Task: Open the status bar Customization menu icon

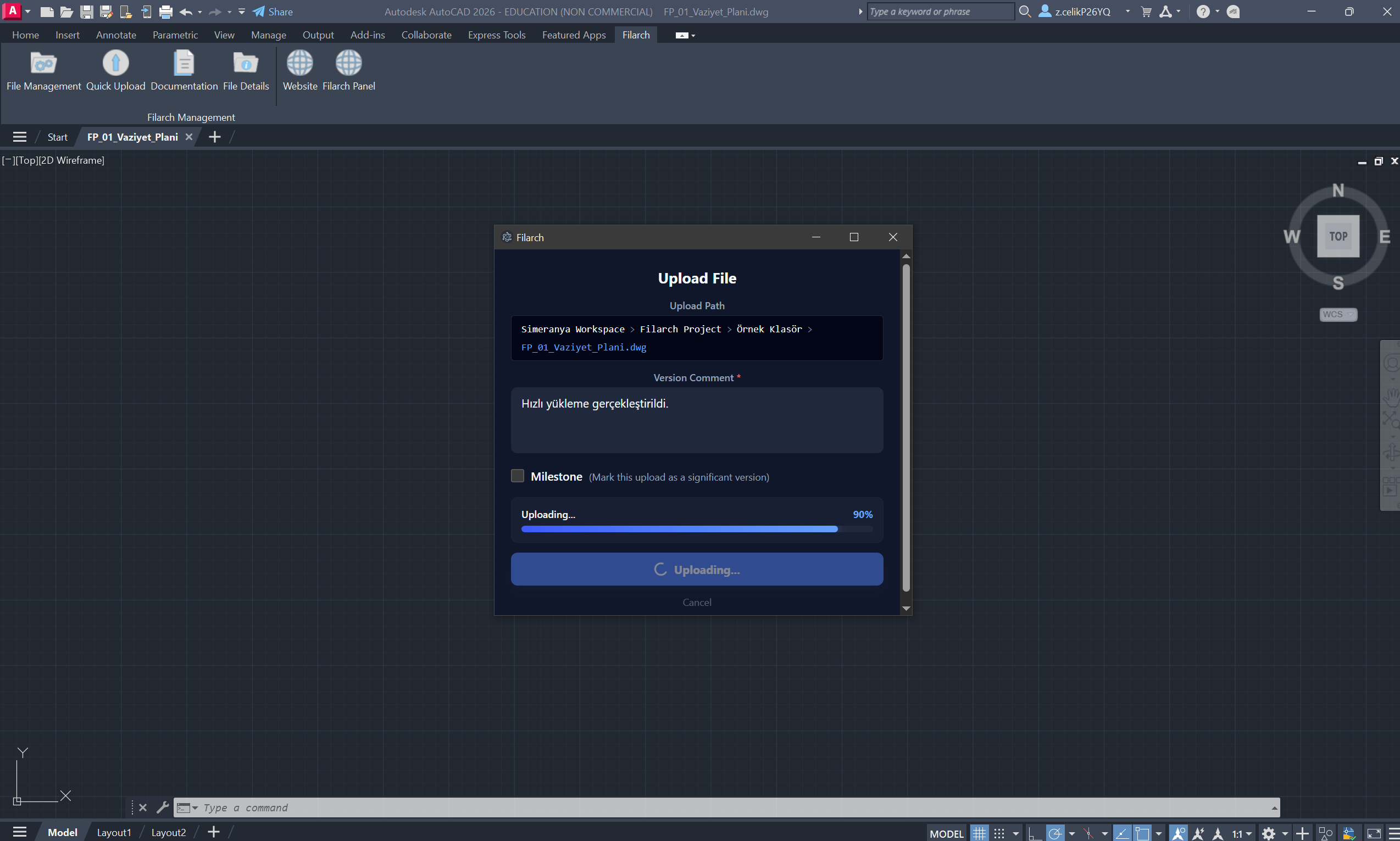Action: tap(1394, 833)
